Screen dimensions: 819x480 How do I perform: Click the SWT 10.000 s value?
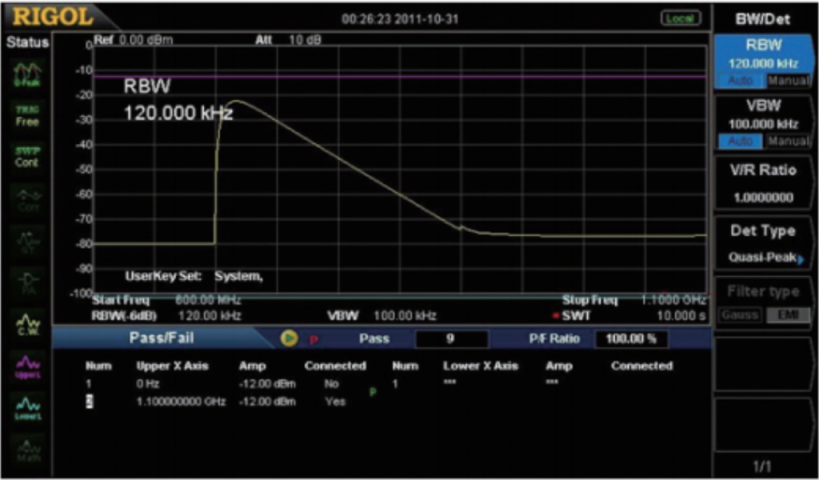[681, 315]
